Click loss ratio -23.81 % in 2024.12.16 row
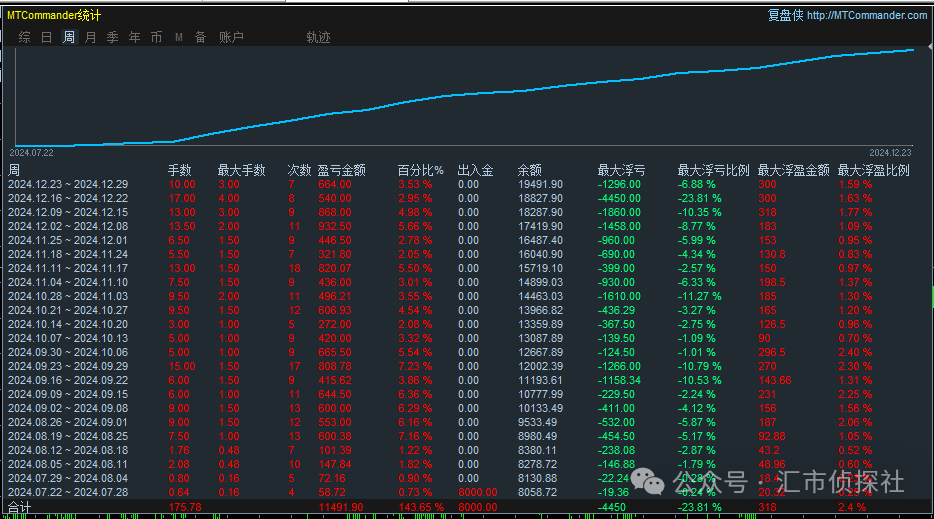 click(x=699, y=198)
